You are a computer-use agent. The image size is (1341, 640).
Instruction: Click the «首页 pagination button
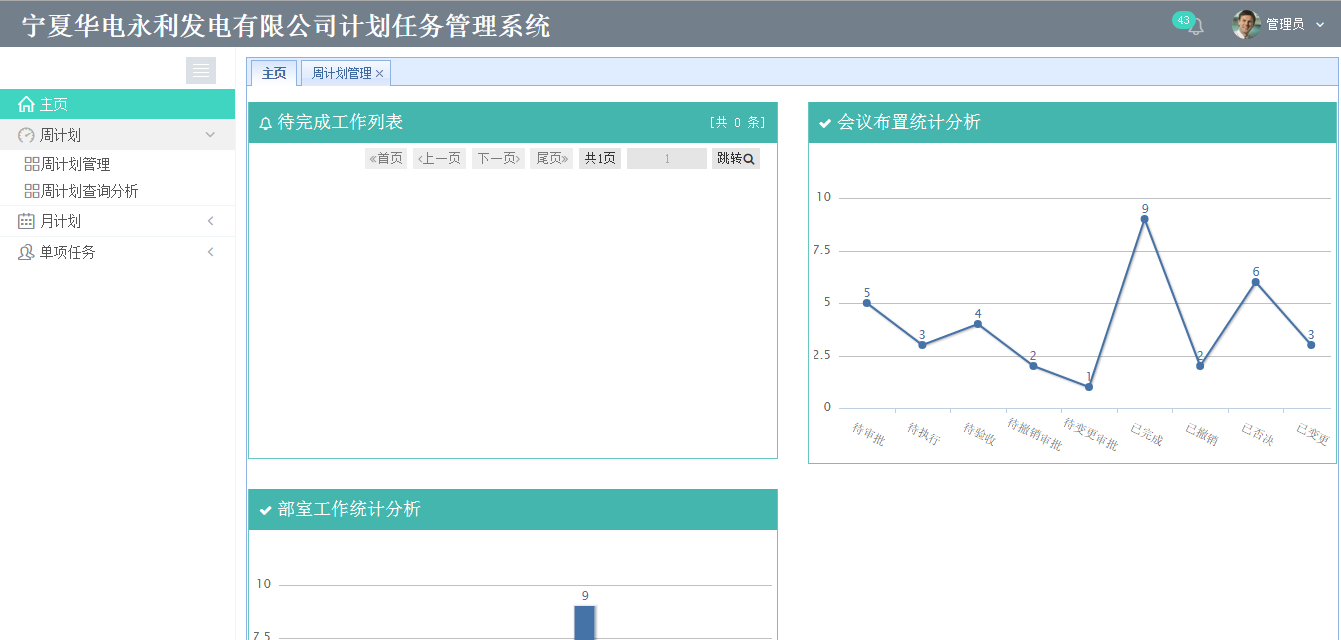(386, 158)
